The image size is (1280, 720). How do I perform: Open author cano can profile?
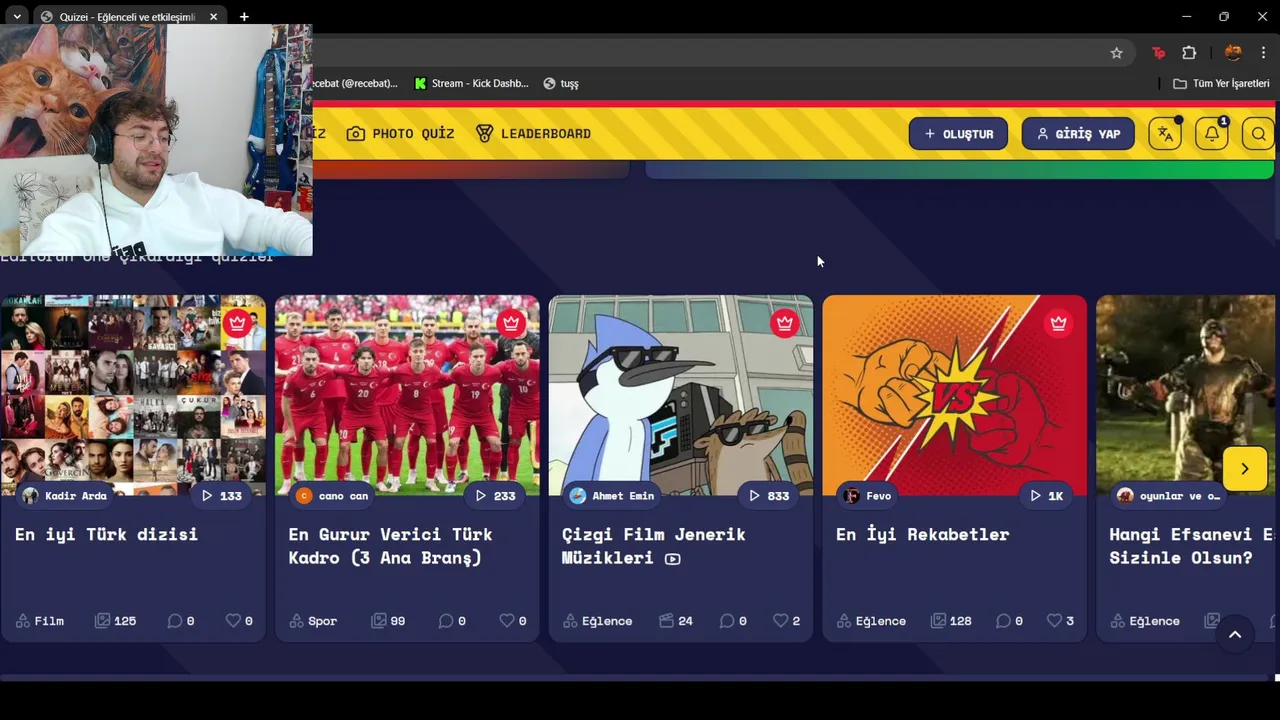click(333, 496)
